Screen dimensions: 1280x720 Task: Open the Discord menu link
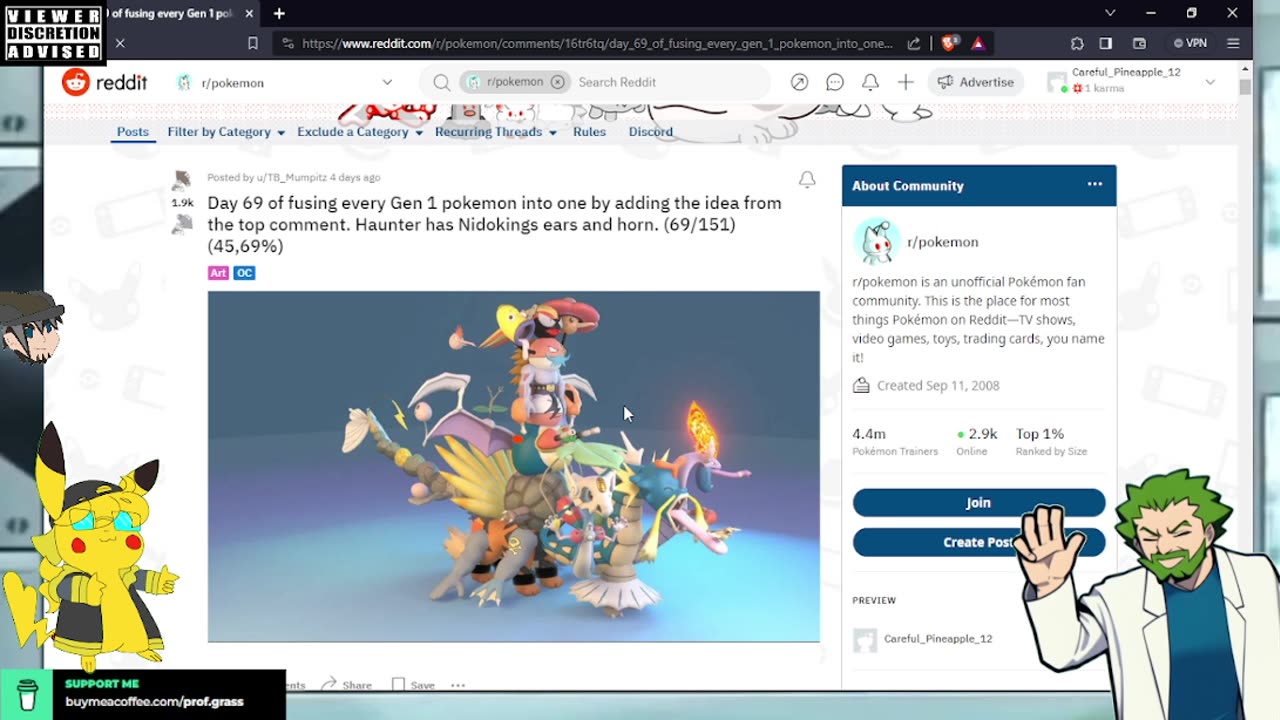tap(650, 132)
